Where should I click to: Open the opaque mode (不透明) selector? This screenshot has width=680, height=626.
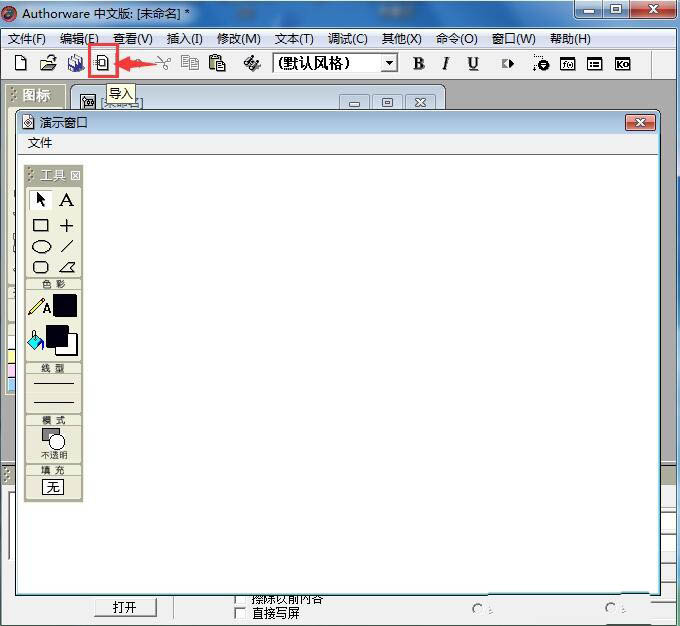[x=54, y=444]
